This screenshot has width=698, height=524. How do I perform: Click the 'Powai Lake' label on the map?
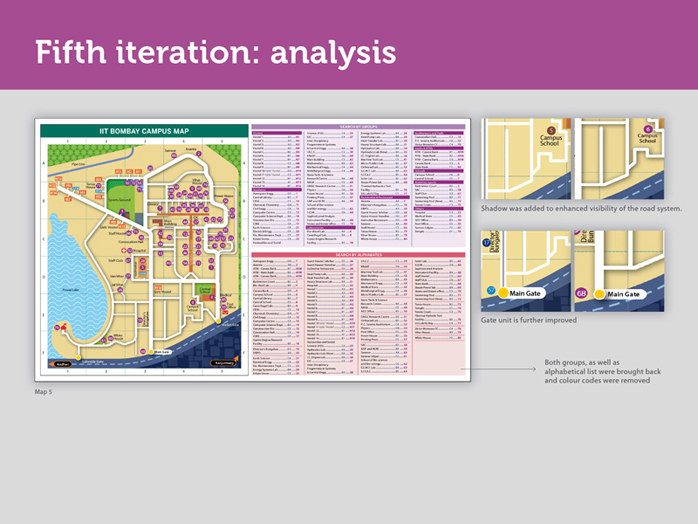pyautogui.click(x=71, y=290)
